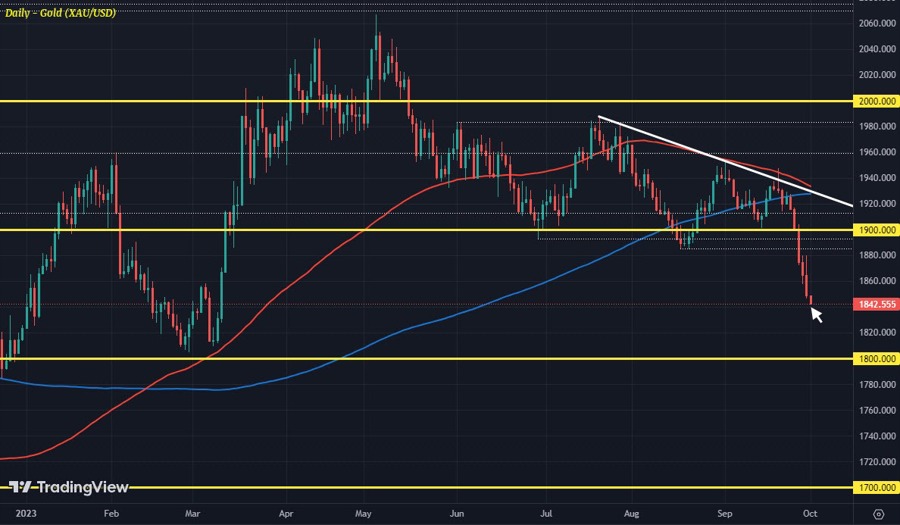Click the 1940.000 price axis value
Image resolution: width=900 pixels, height=525 pixels.
click(x=878, y=178)
